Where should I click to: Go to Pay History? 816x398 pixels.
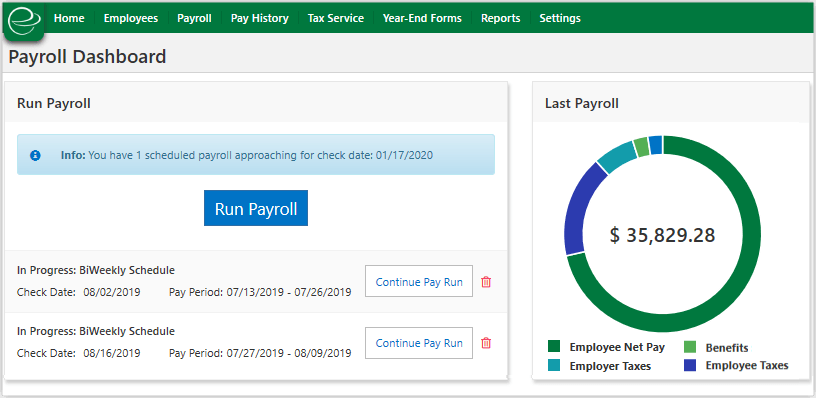(x=260, y=18)
